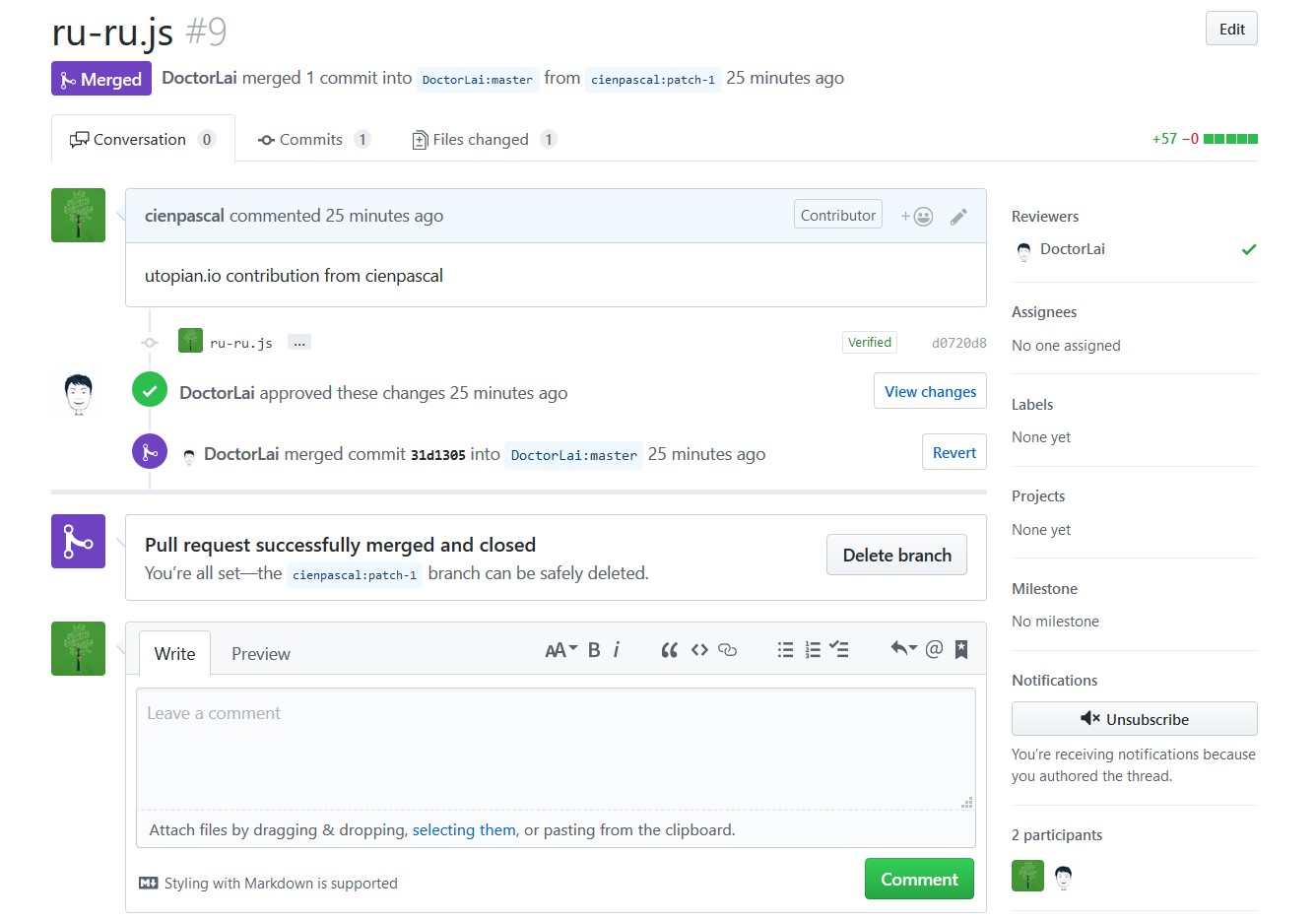This screenshot has width=1316, height=920.
Task: Add a reaction with the smiley icon
Action: click(x=917, y=216)
